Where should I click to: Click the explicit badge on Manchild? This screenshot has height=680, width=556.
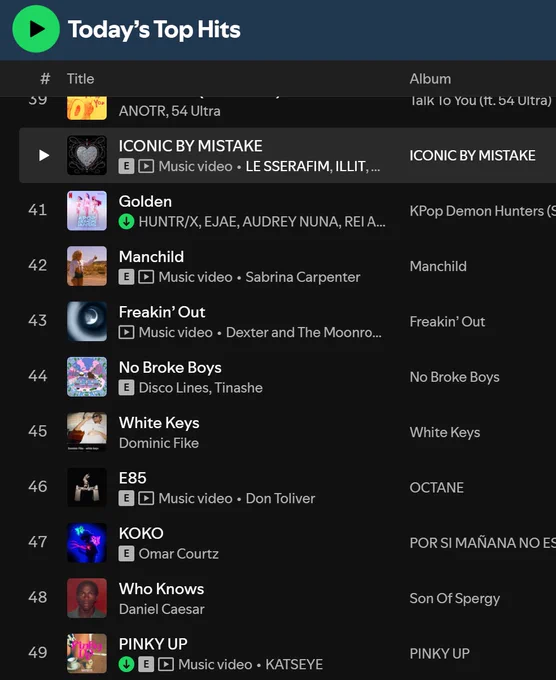pos(126,277)
